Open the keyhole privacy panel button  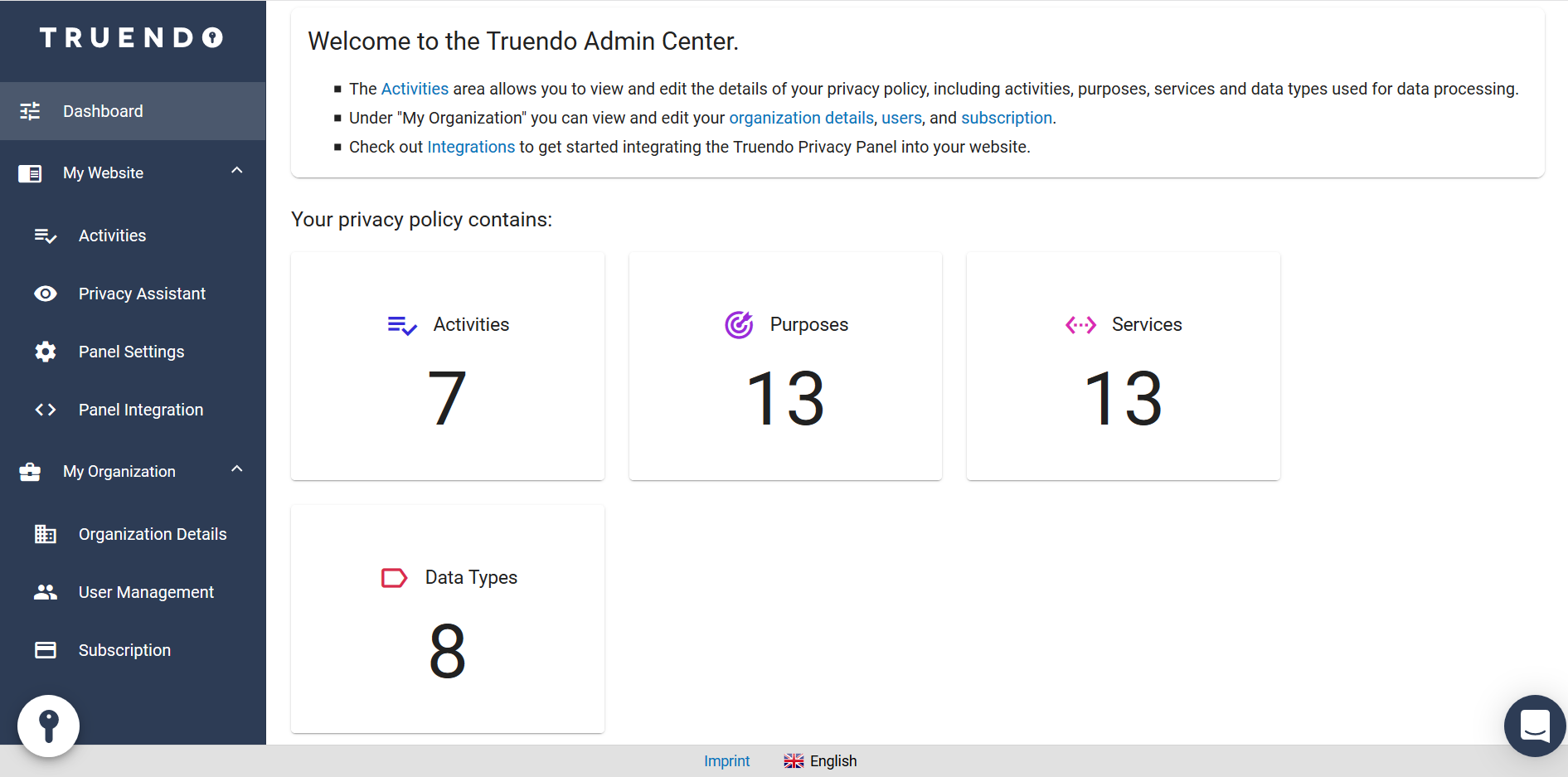[x=49, y=726]
